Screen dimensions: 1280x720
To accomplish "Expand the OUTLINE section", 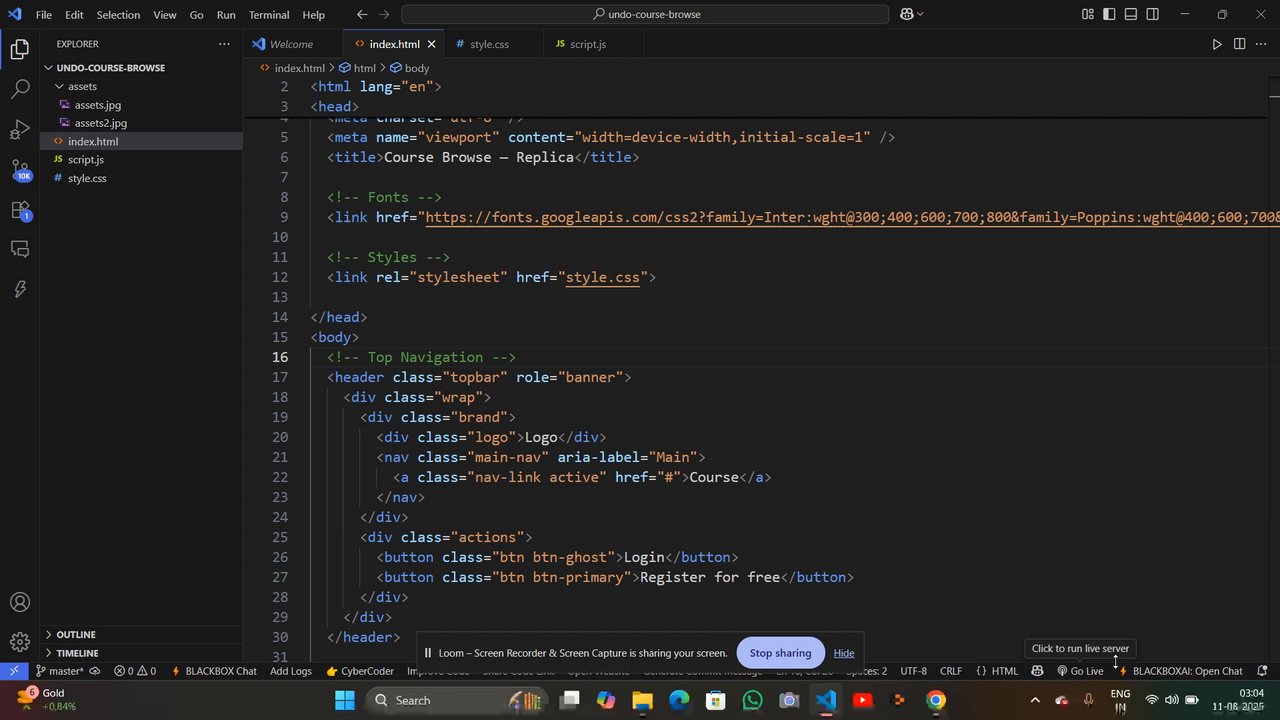I will coord(76,634).
